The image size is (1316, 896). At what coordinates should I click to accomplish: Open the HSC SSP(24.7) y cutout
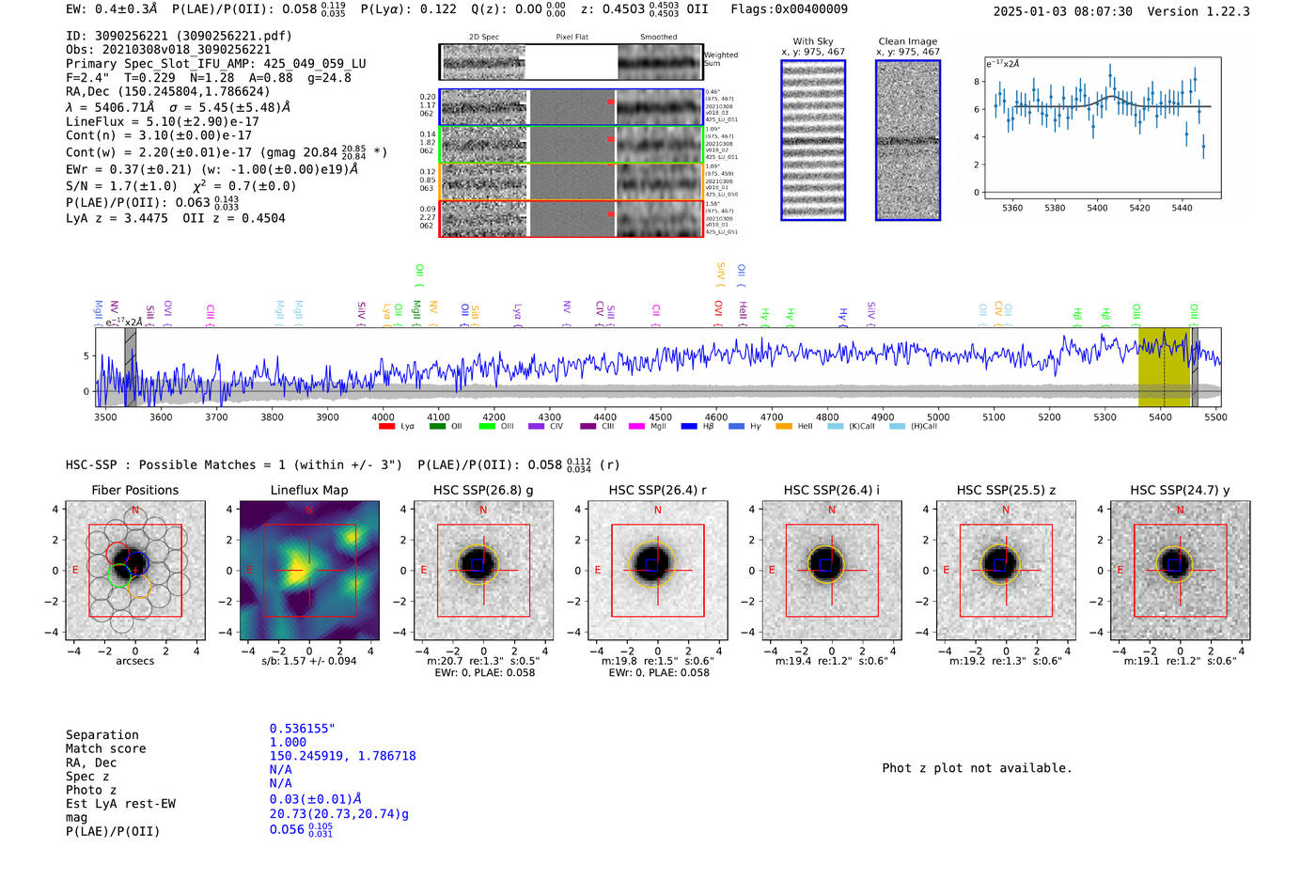click(1181, 571)
